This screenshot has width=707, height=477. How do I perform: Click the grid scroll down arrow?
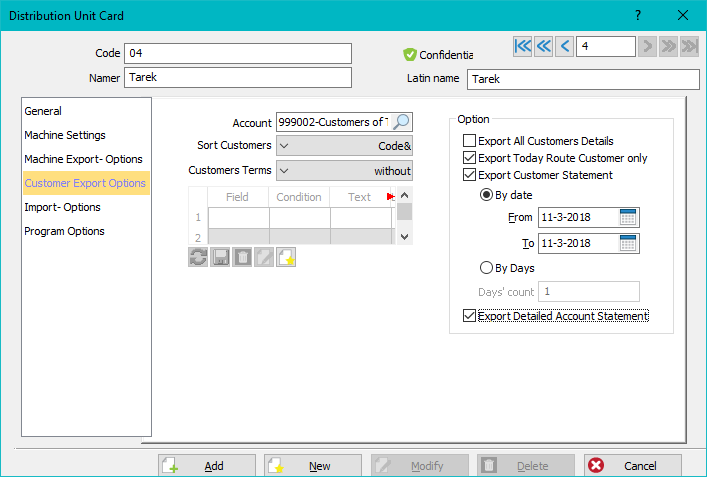point(404,237)
